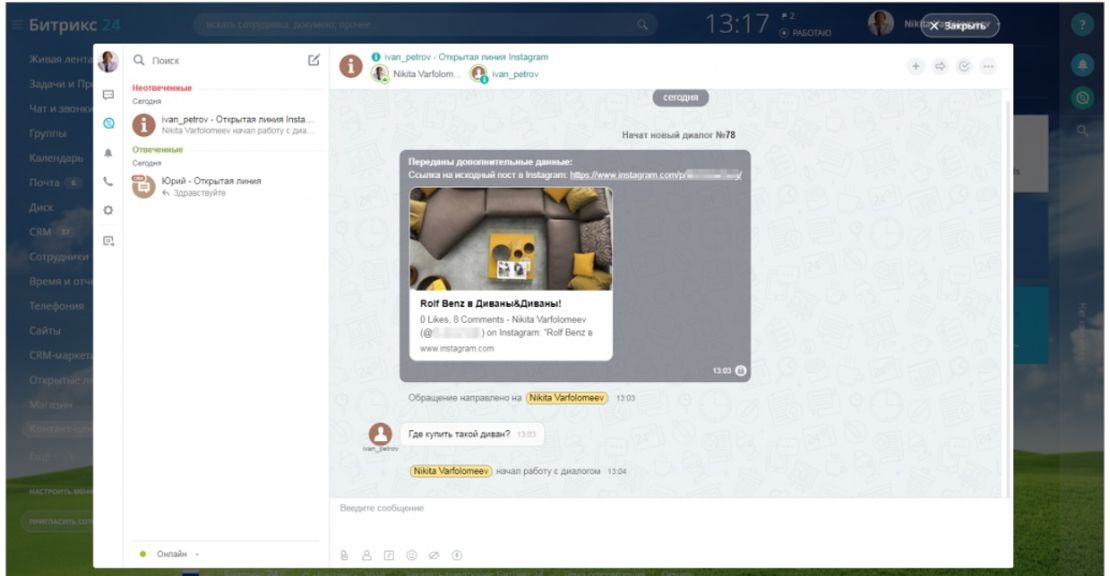Click the bell icon in right portal bar

coord(1082,64)
